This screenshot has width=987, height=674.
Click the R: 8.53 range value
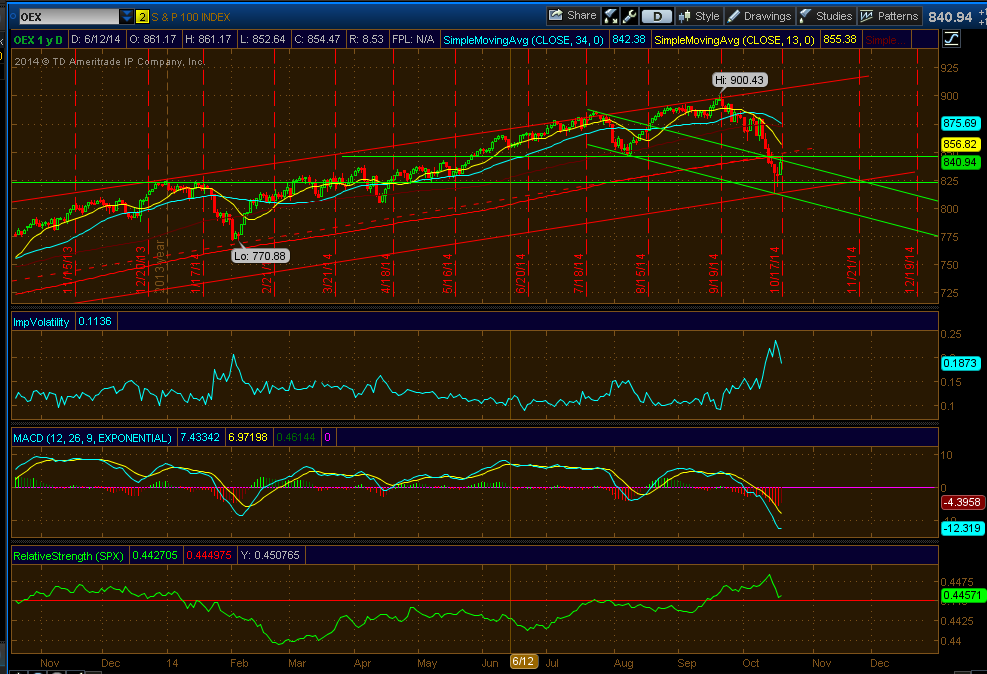pos(366,40)
